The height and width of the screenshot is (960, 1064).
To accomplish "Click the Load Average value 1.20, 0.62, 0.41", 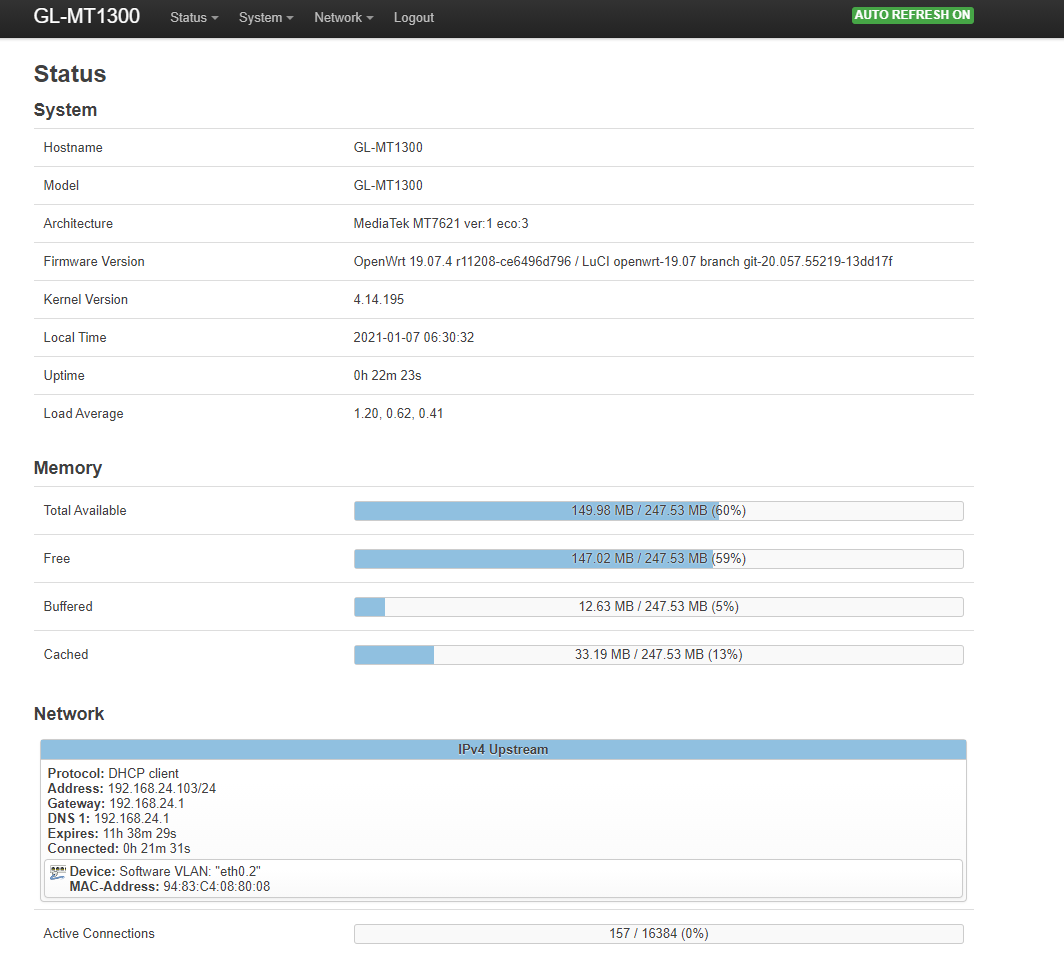I will tap(398, 414).
